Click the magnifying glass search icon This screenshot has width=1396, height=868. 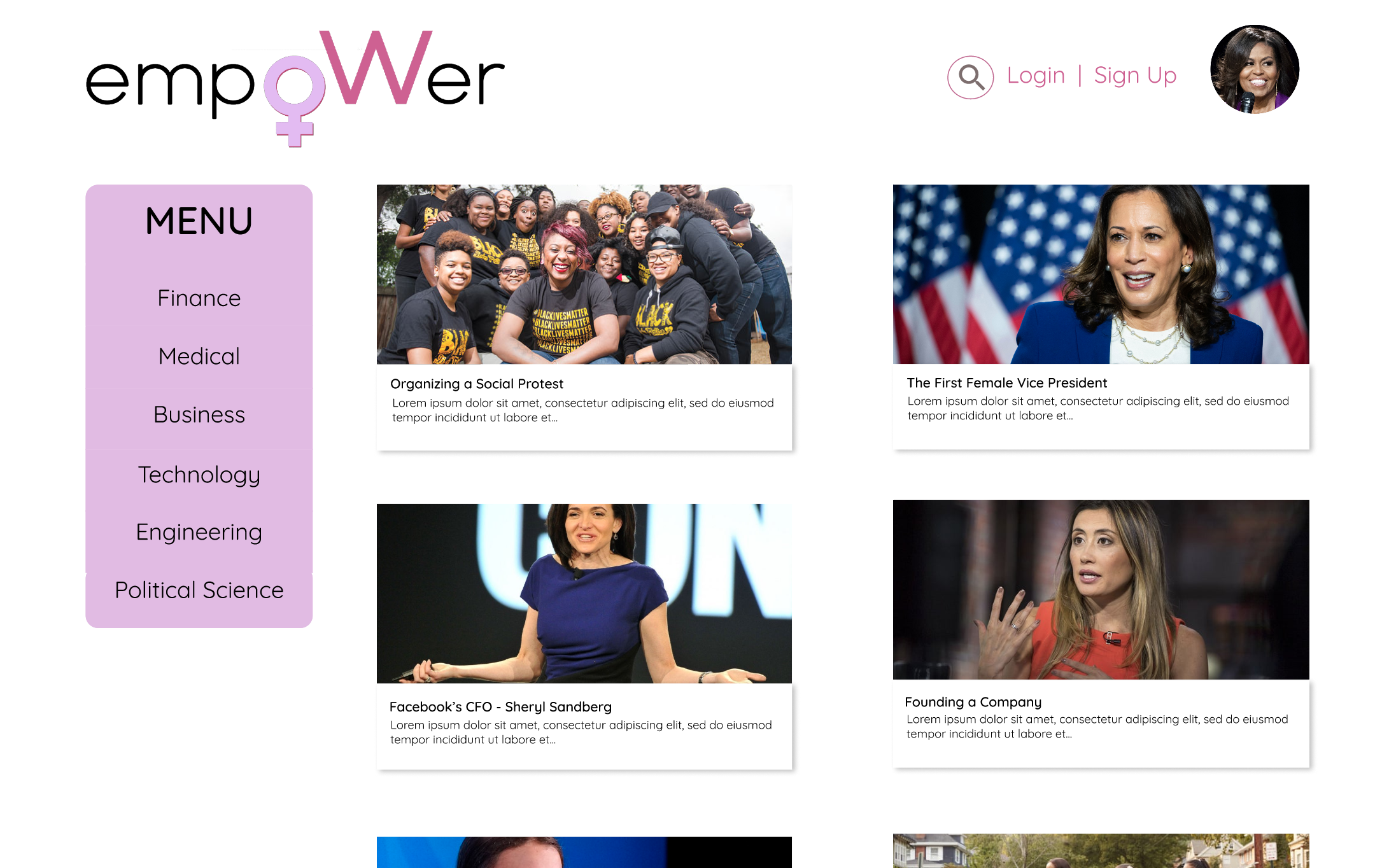(970, 77)
